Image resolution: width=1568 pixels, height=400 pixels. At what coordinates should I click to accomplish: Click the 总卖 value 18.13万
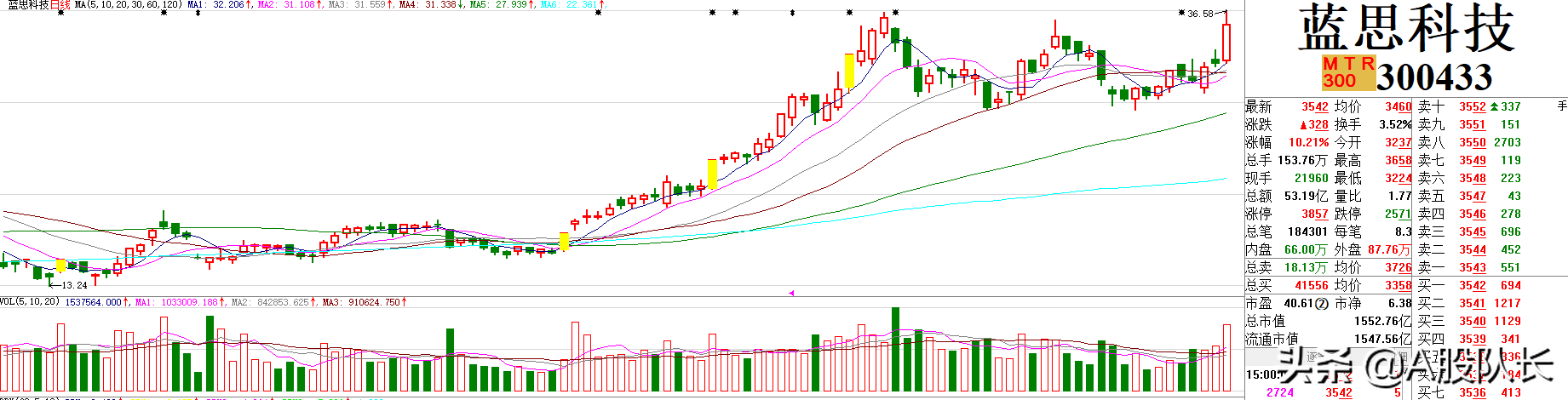[x=1307, y=267]
